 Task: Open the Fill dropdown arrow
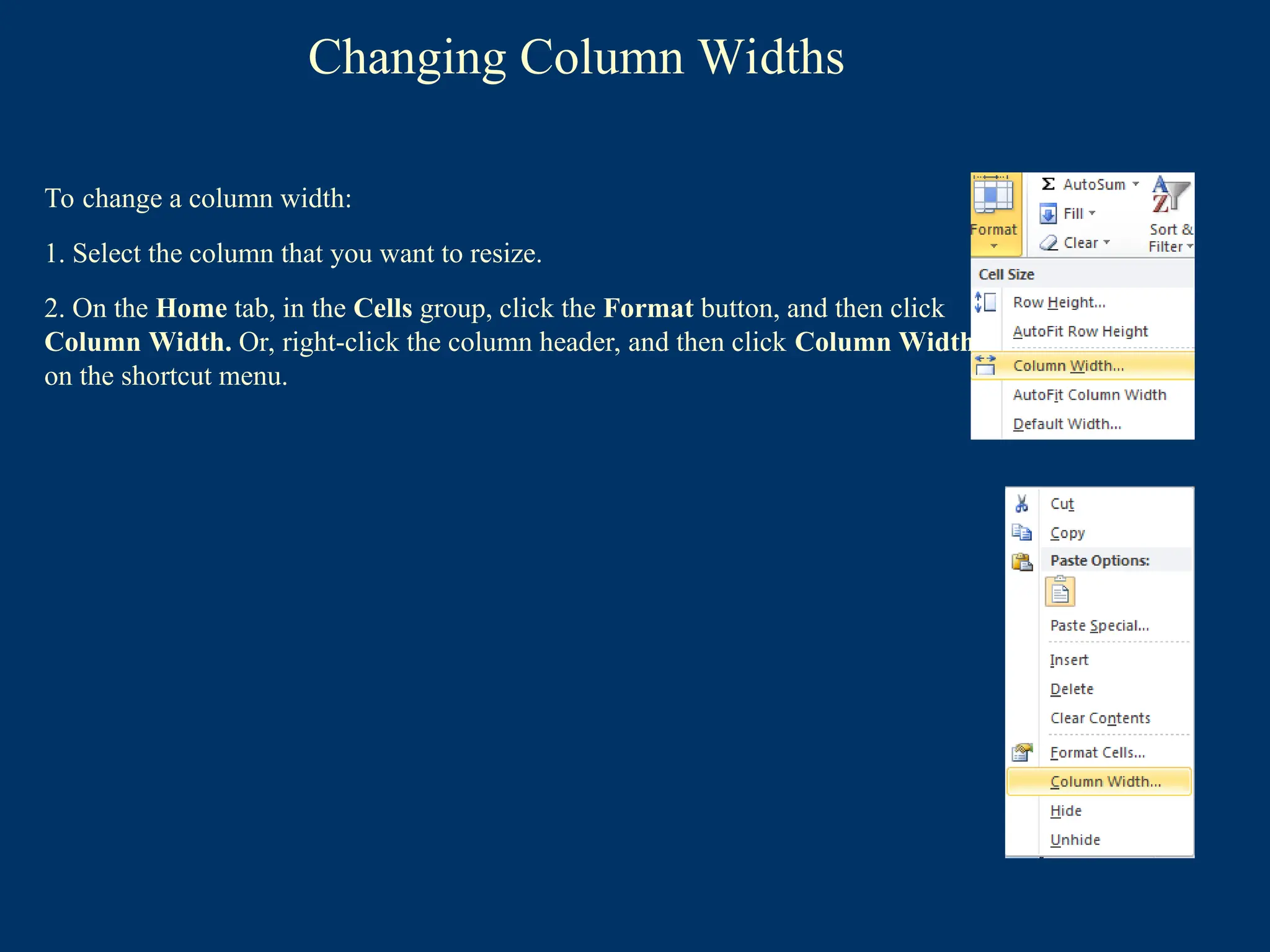1092,213
